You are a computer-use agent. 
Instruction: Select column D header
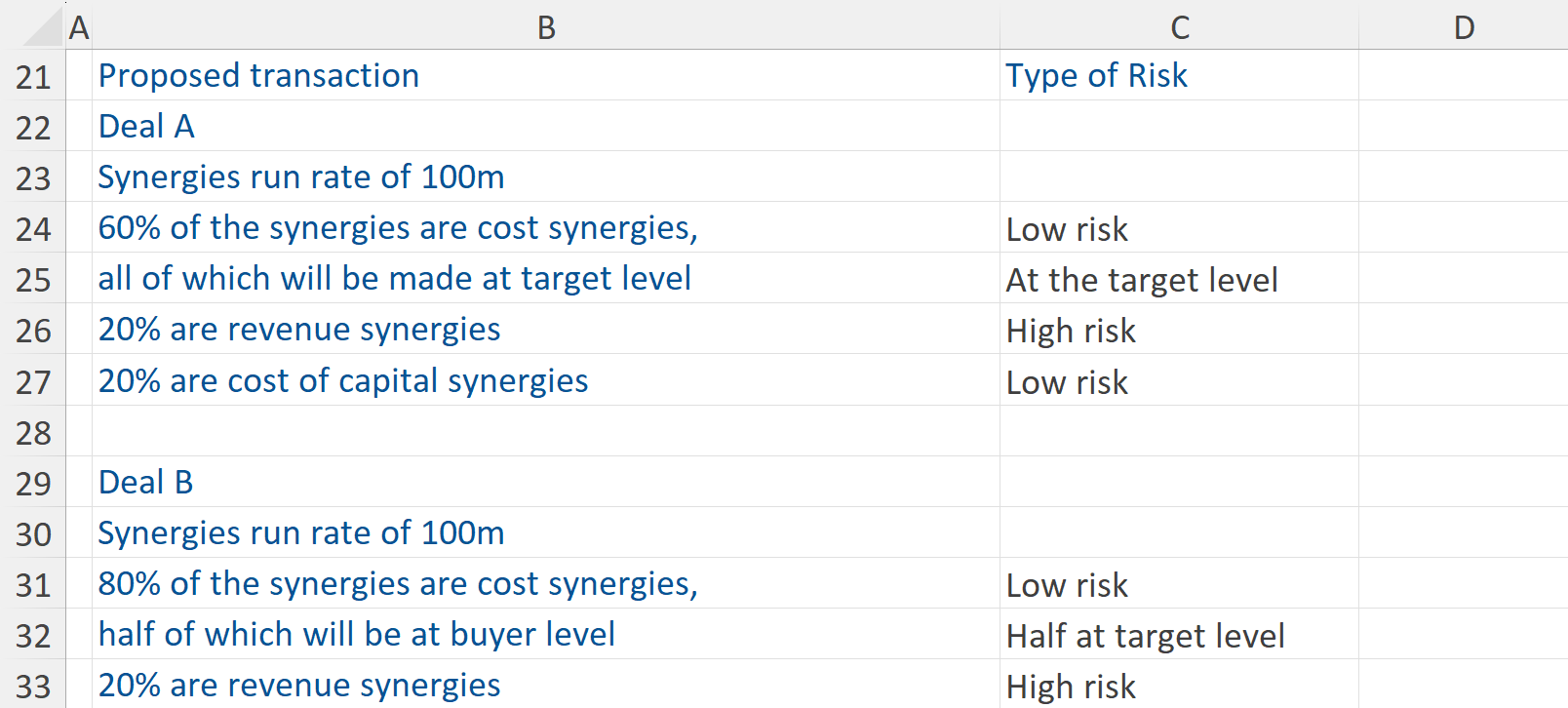pyautogui.click(x=1463, y=27)
